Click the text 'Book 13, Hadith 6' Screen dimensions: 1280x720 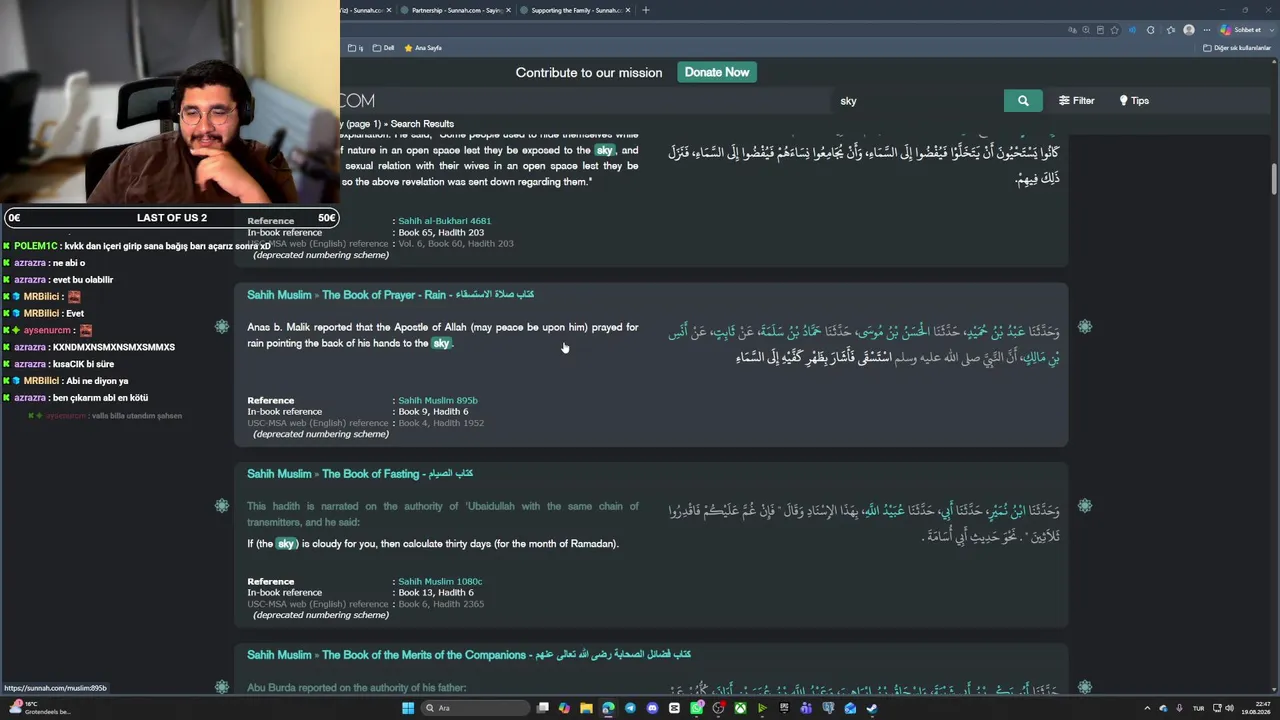tap(436, 593)
